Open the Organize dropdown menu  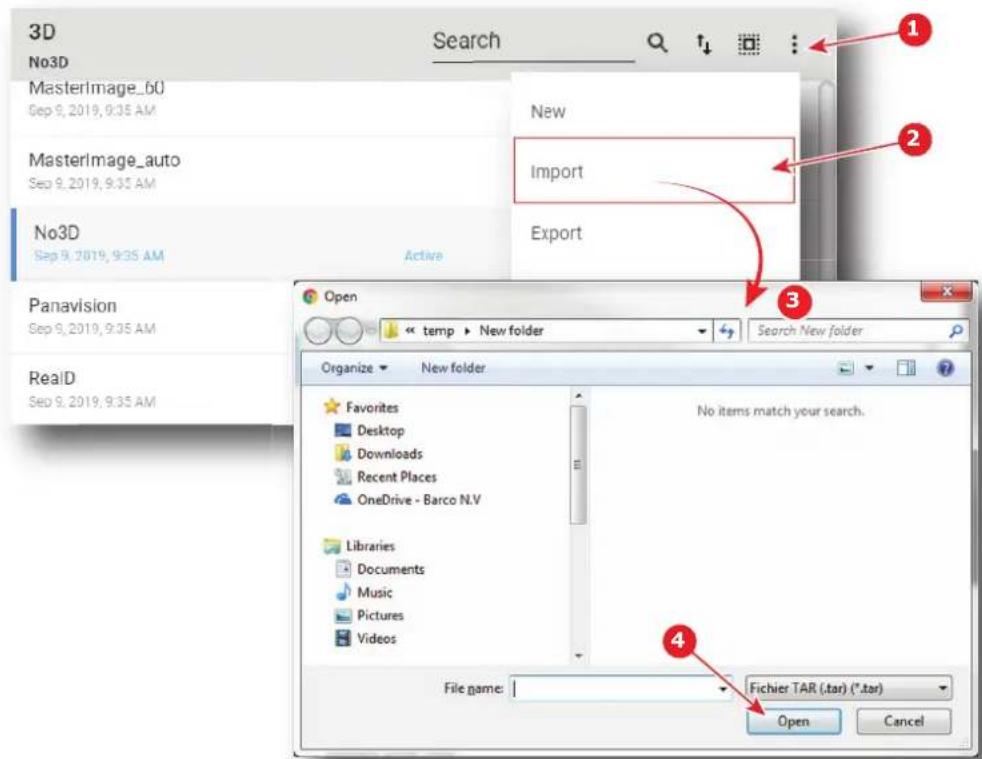pyautogui.click(x=354, y=368)
